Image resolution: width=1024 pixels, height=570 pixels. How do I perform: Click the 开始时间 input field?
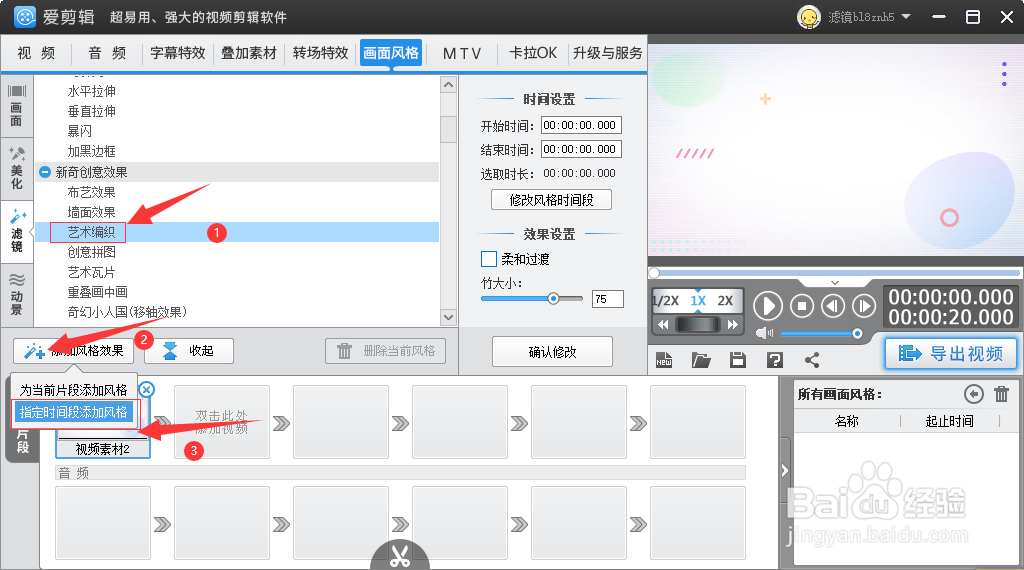tap(581, 125)
